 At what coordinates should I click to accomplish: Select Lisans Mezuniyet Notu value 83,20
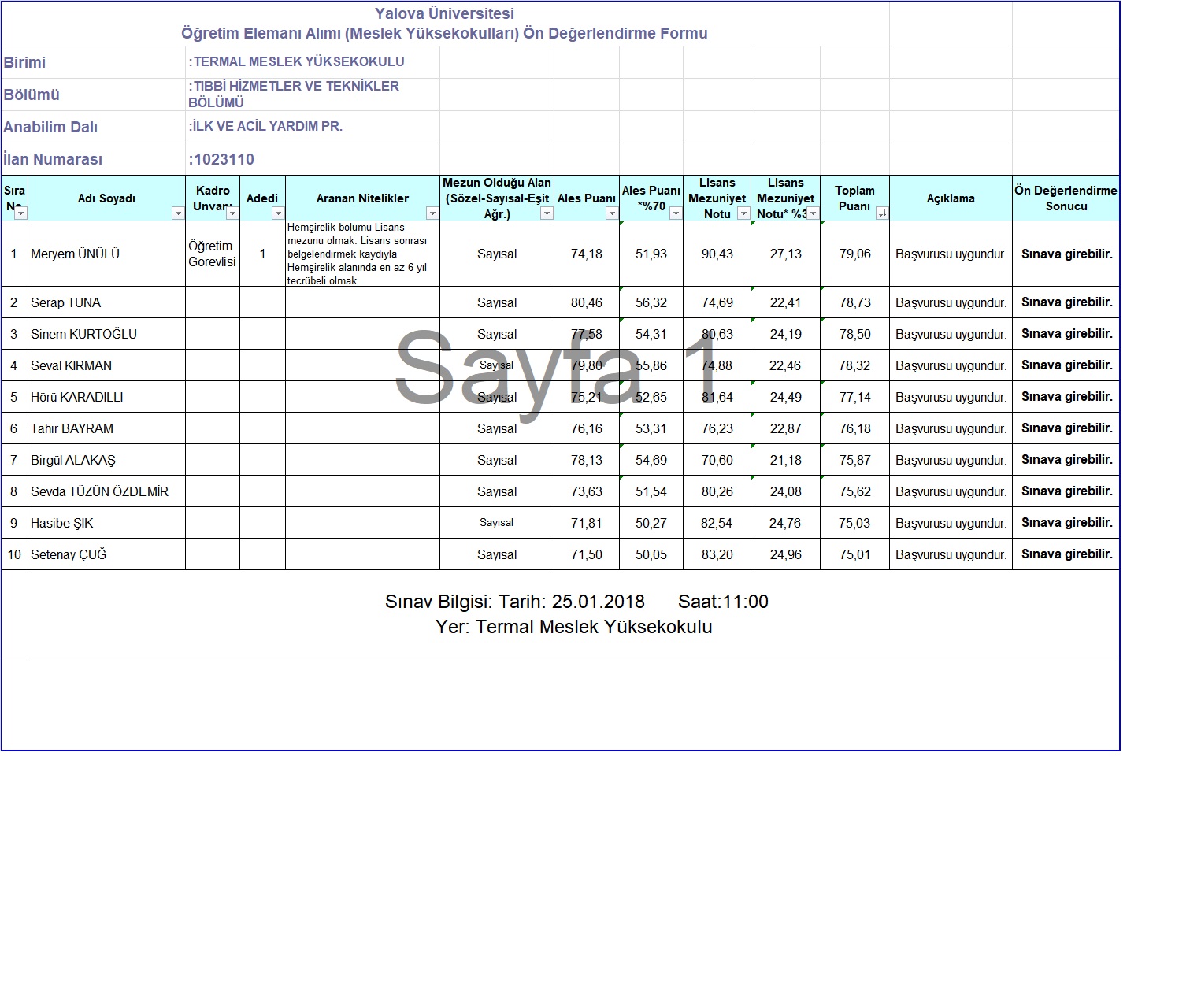pos(717,554)
